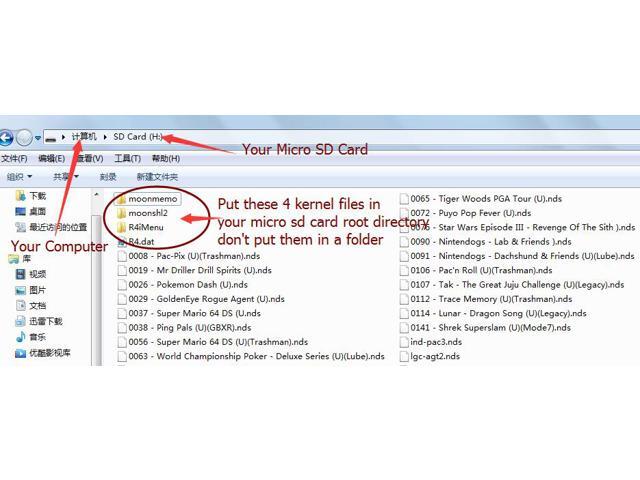This screenshot has width=640, height=480.
Task: Select file icon of 0063 - World Championship Poker
Action: coord(122,356)
